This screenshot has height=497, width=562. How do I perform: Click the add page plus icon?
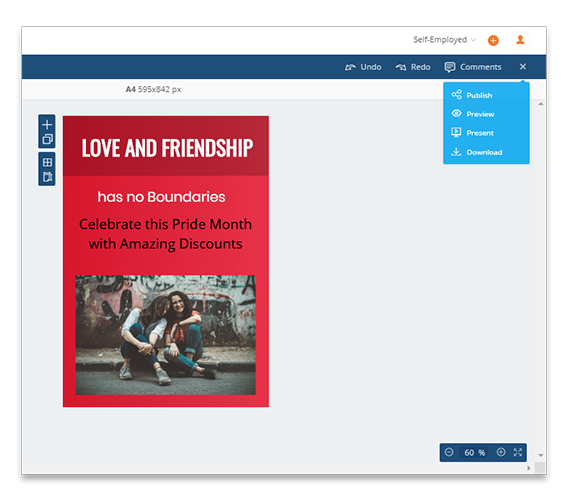pyautogui.click(x=47, y=125)
